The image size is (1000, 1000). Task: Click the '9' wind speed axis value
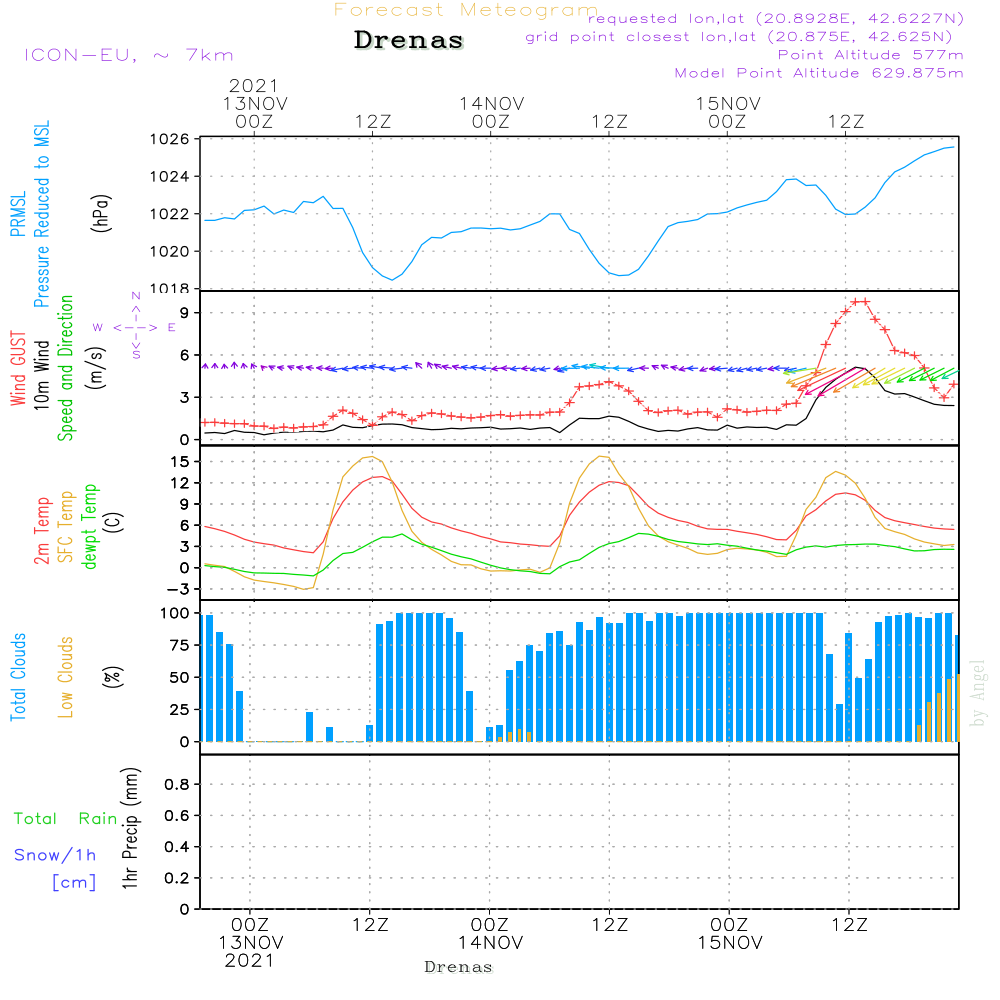(x=185, y=312)
